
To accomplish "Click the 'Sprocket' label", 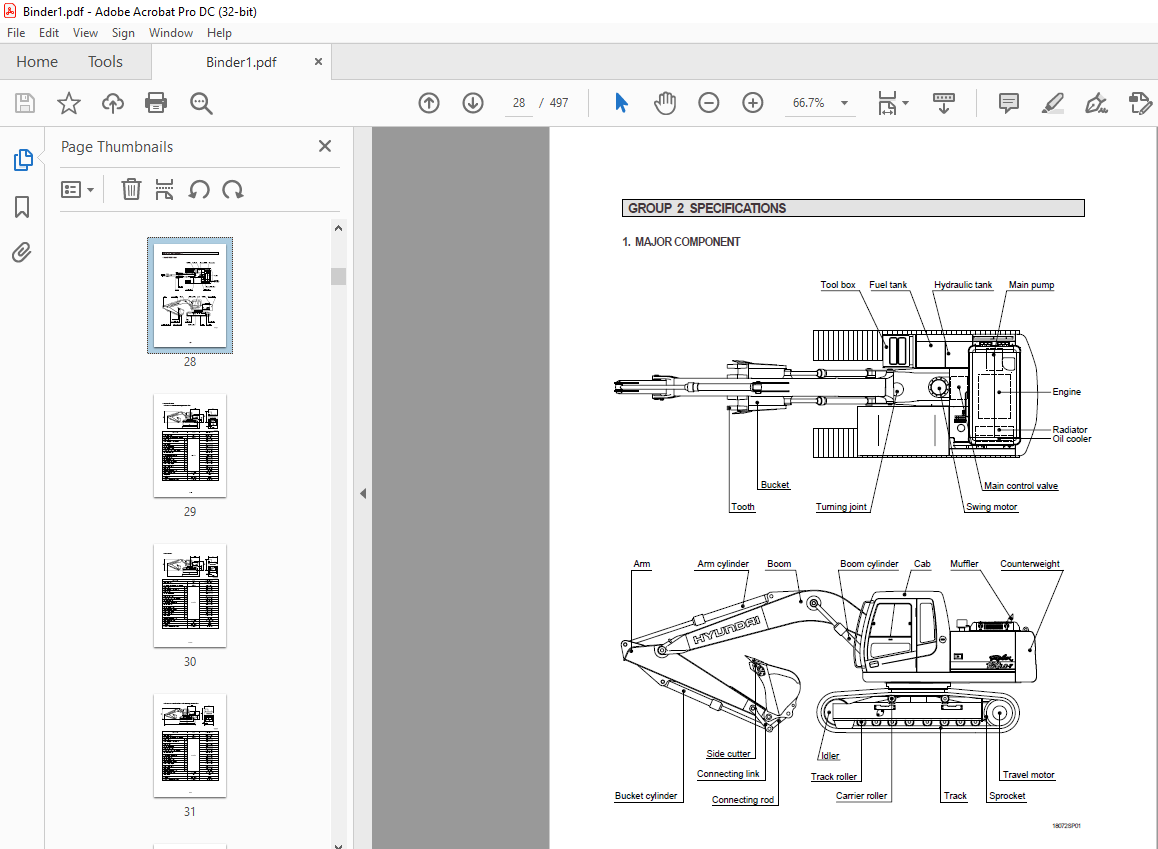I will (1007, 796).
